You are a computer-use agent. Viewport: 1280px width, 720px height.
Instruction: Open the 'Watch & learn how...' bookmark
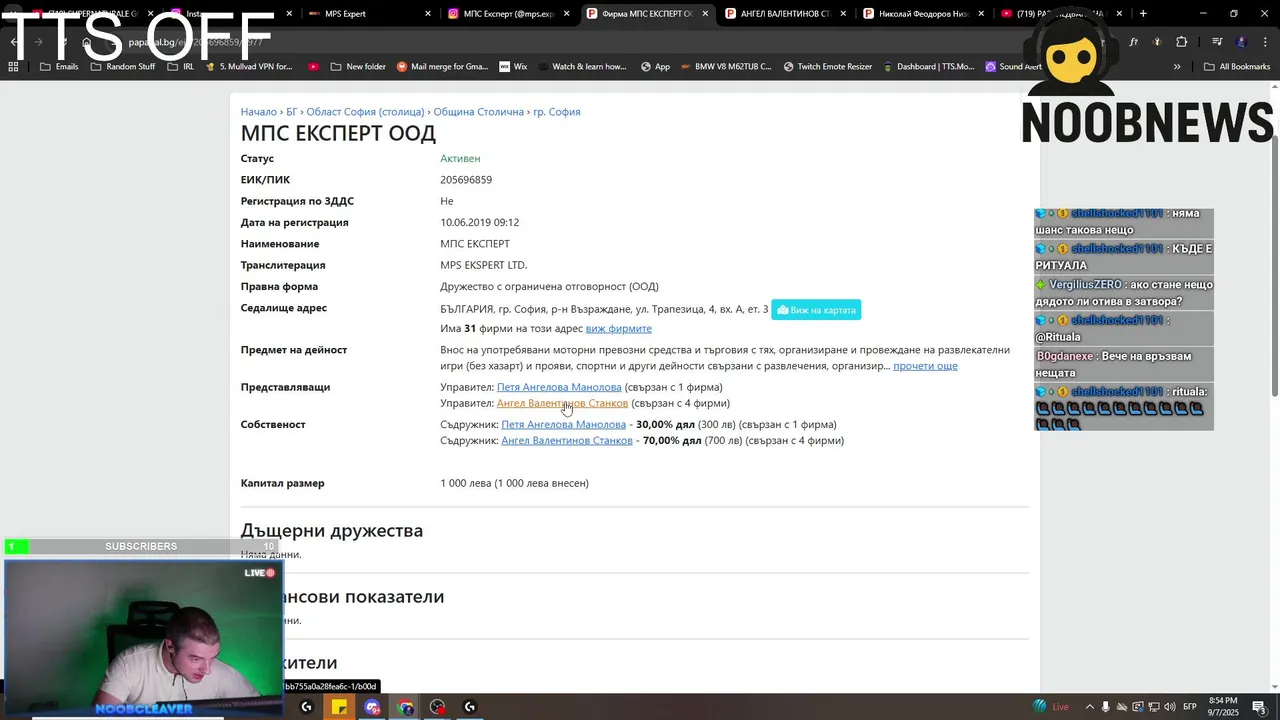tap(582, 67)
